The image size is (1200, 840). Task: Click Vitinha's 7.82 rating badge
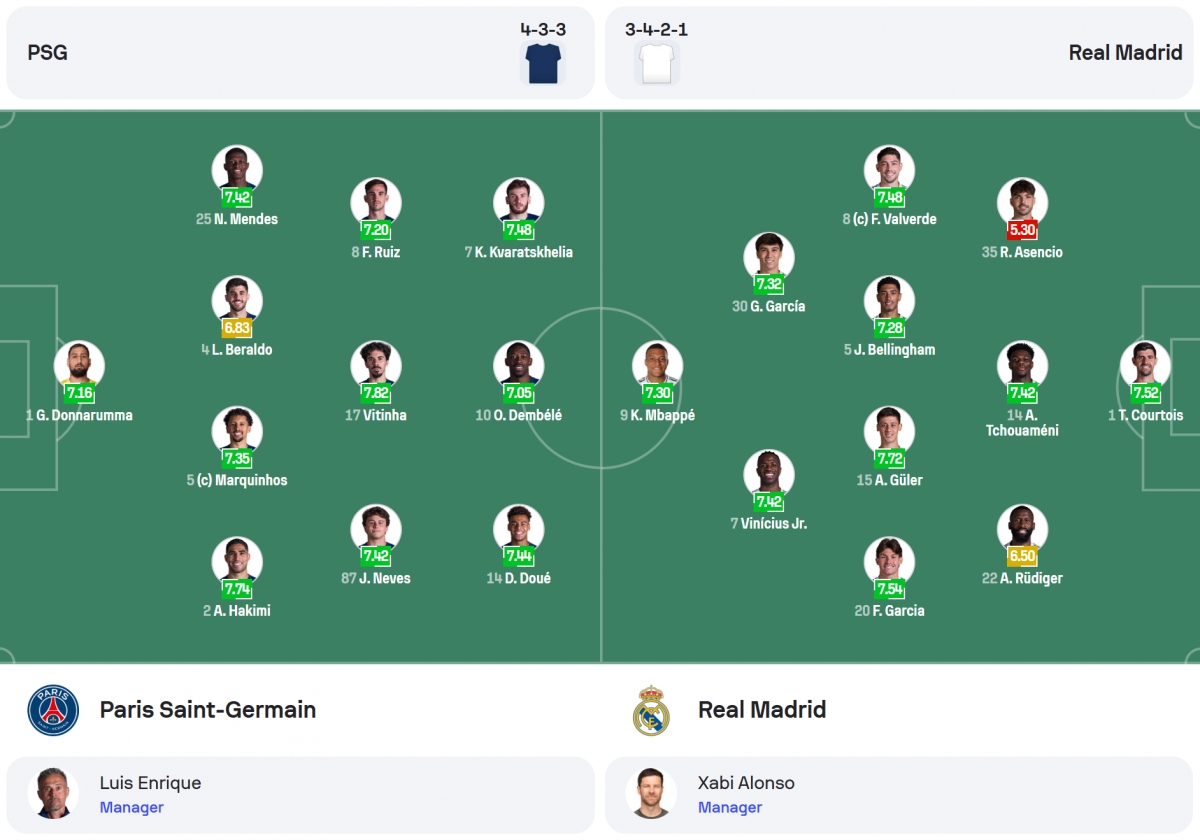[x=376, y=393]
